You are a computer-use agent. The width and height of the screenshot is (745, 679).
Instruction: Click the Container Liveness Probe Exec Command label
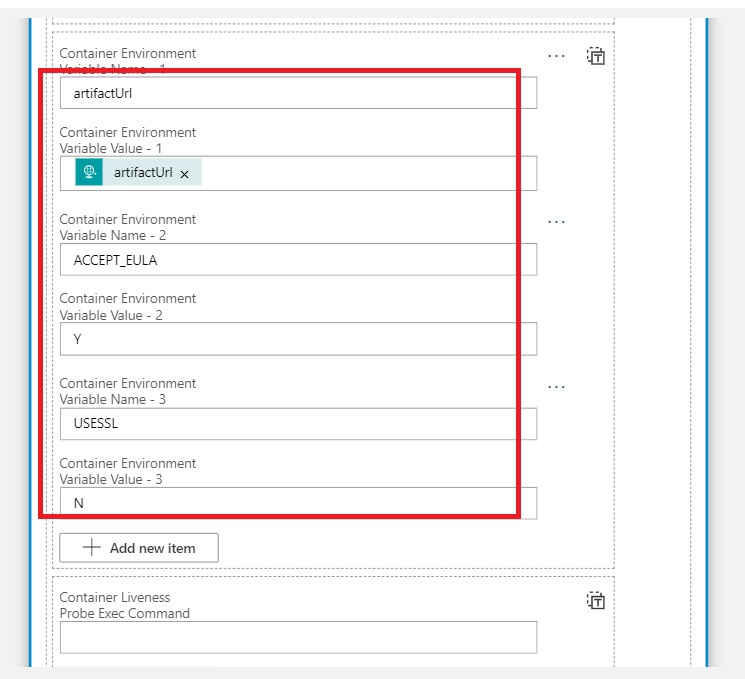pyautogui.click(x=125, y=605)
